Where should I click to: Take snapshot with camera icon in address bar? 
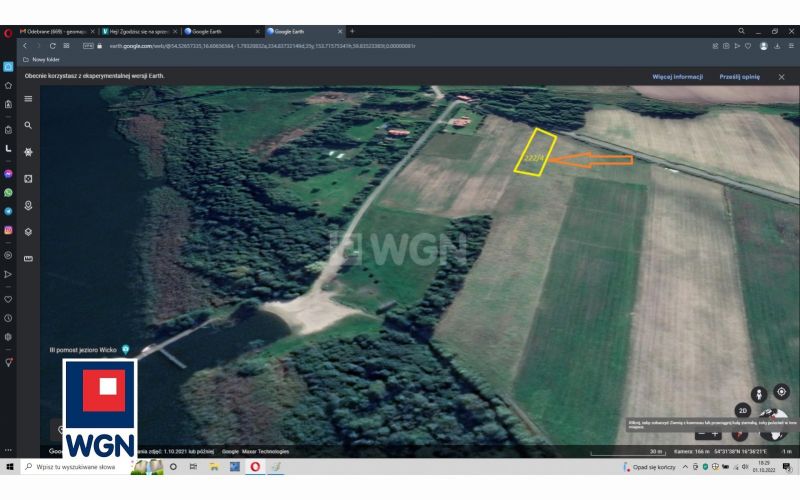click(726, 46)
